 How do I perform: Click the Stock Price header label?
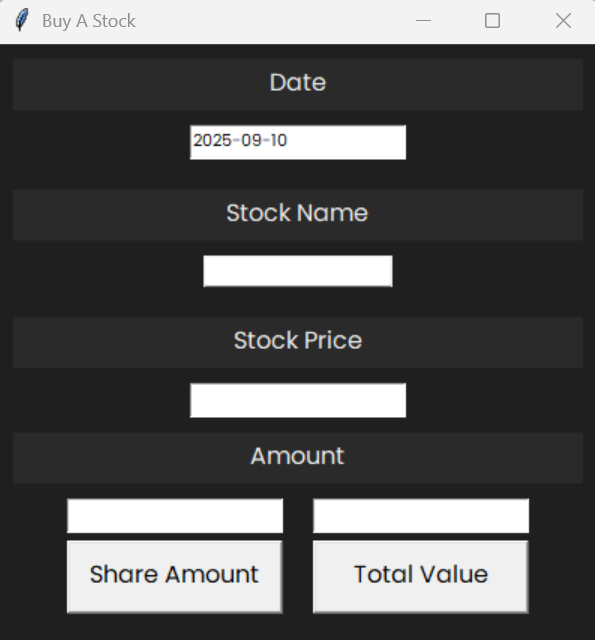pyautogui.click(x=298, y=342)
